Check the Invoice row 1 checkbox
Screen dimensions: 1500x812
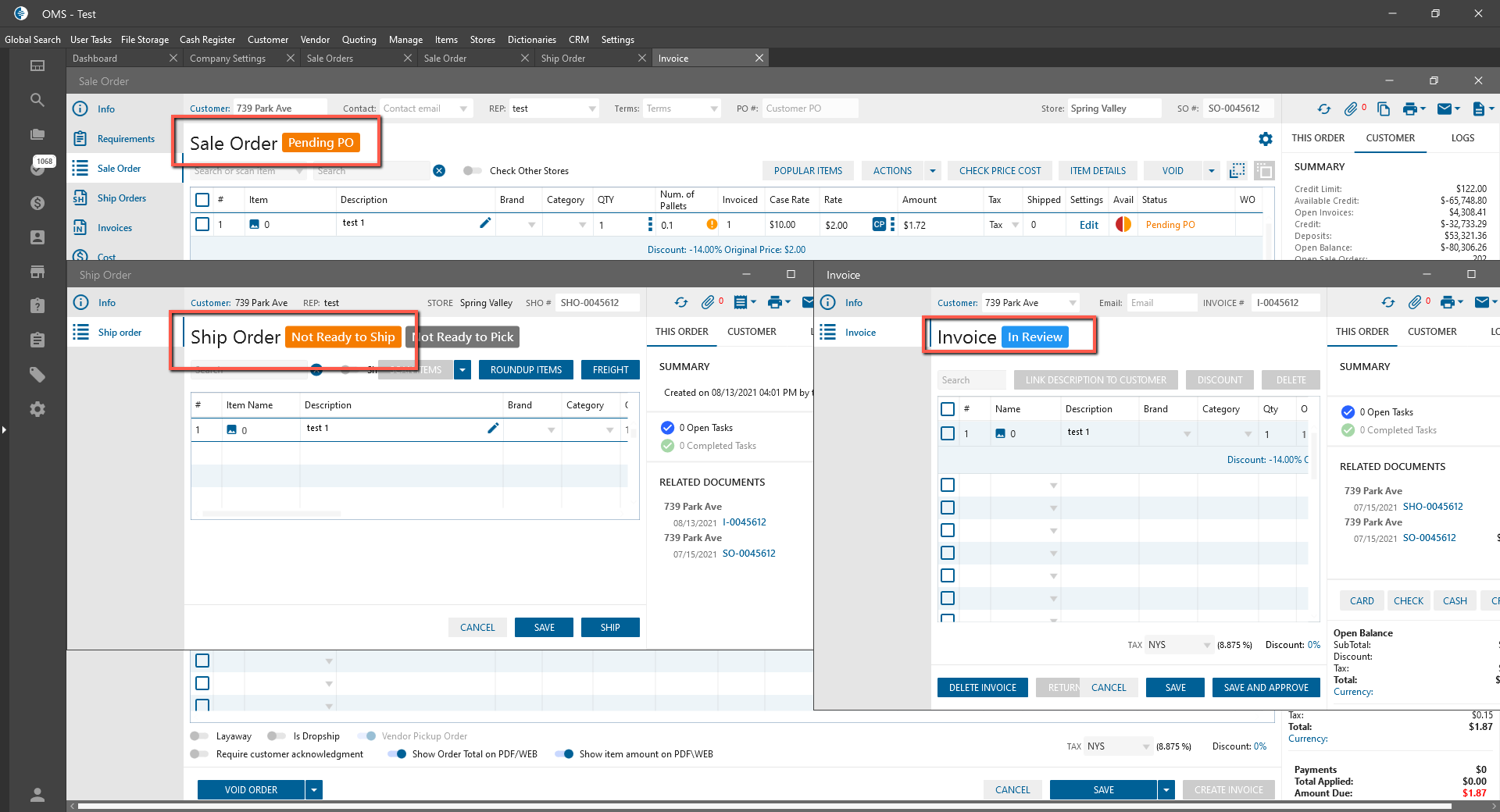[x=948, y=433]
